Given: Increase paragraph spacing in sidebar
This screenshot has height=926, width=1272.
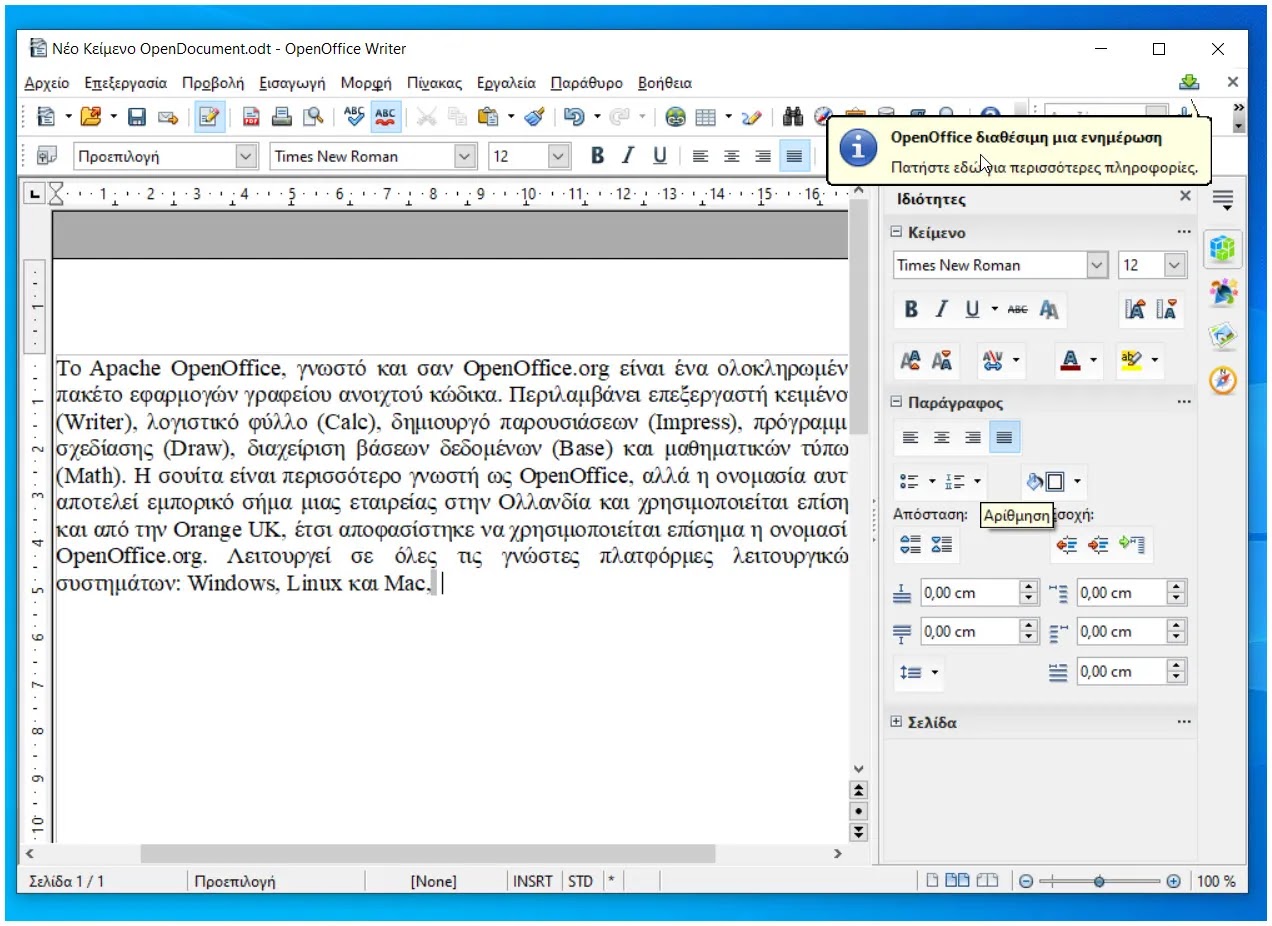Looking at the screenshot, I should coord(910,545).
